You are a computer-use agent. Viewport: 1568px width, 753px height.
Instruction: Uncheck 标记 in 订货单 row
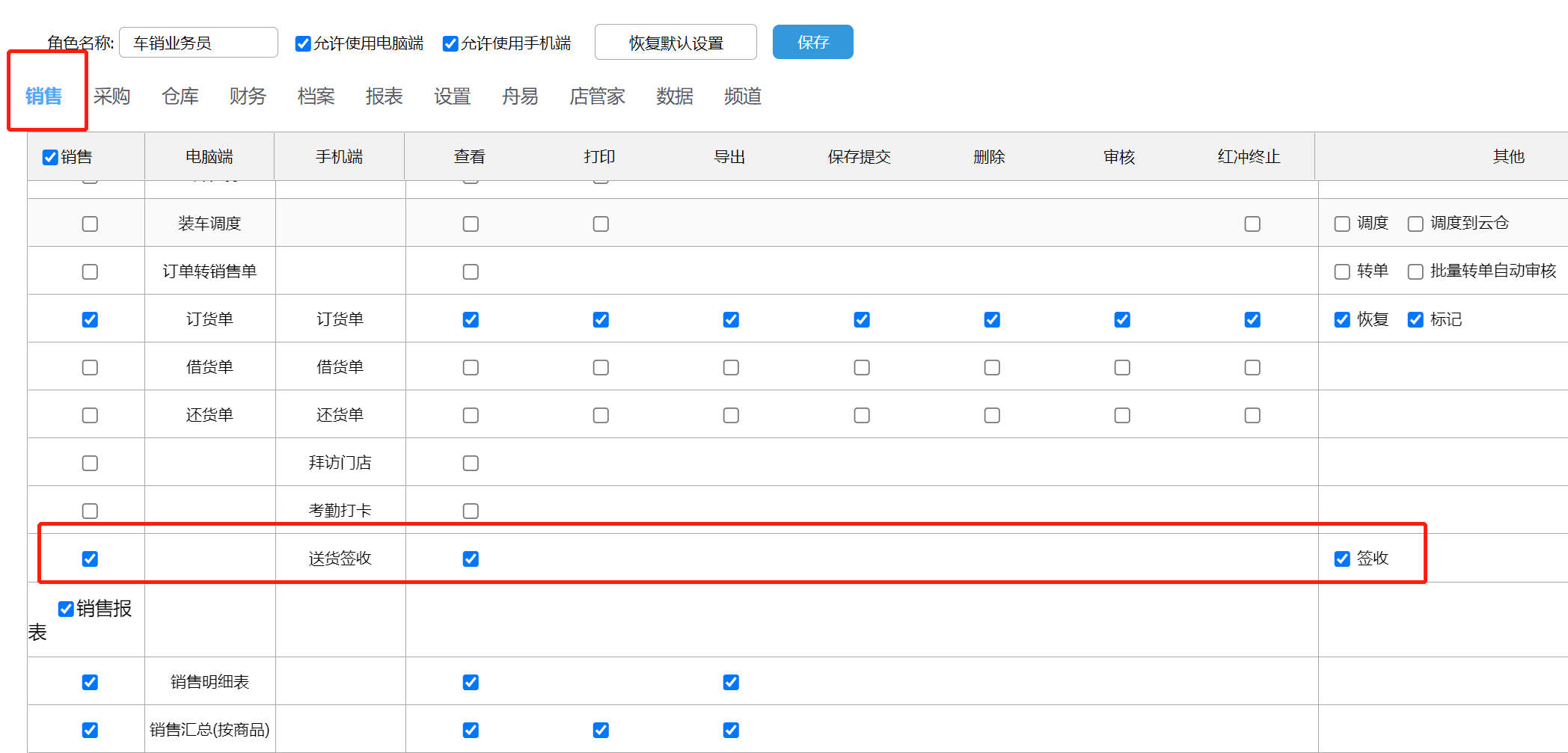1415,320
